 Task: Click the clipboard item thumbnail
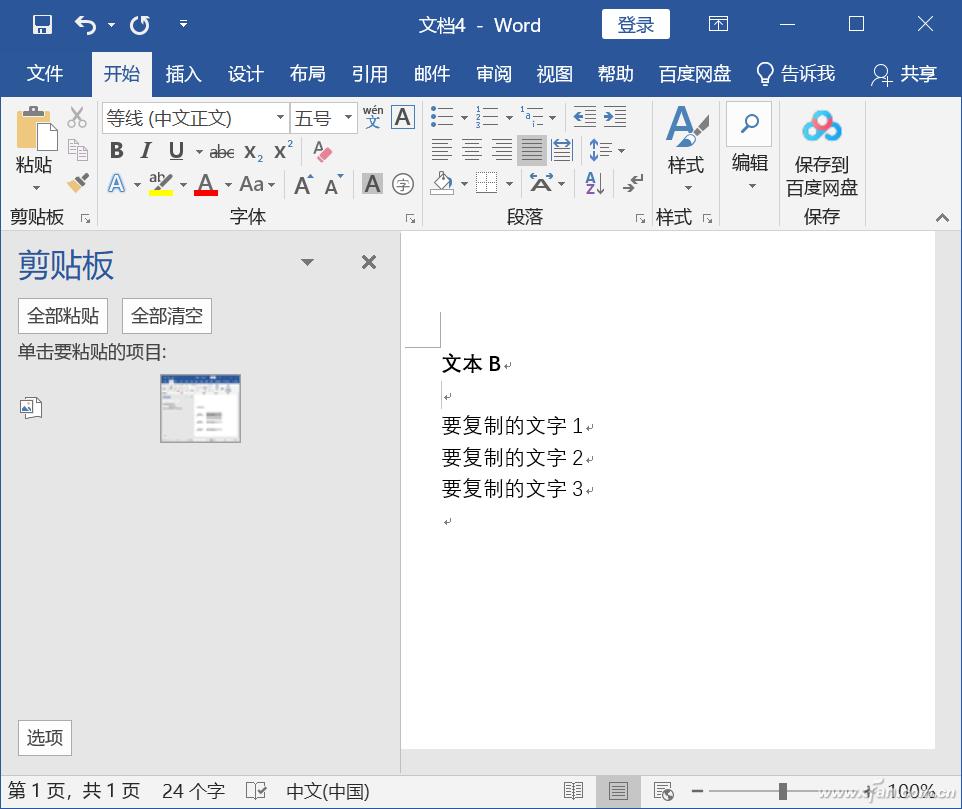pyautogui.click(x=200, y=408)
